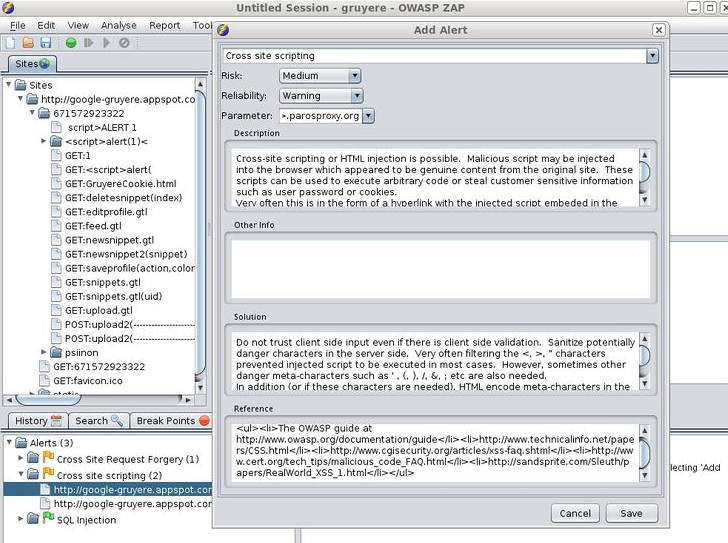
Task: Open the Parameter dropdown arrow
Action: point(368,116)
